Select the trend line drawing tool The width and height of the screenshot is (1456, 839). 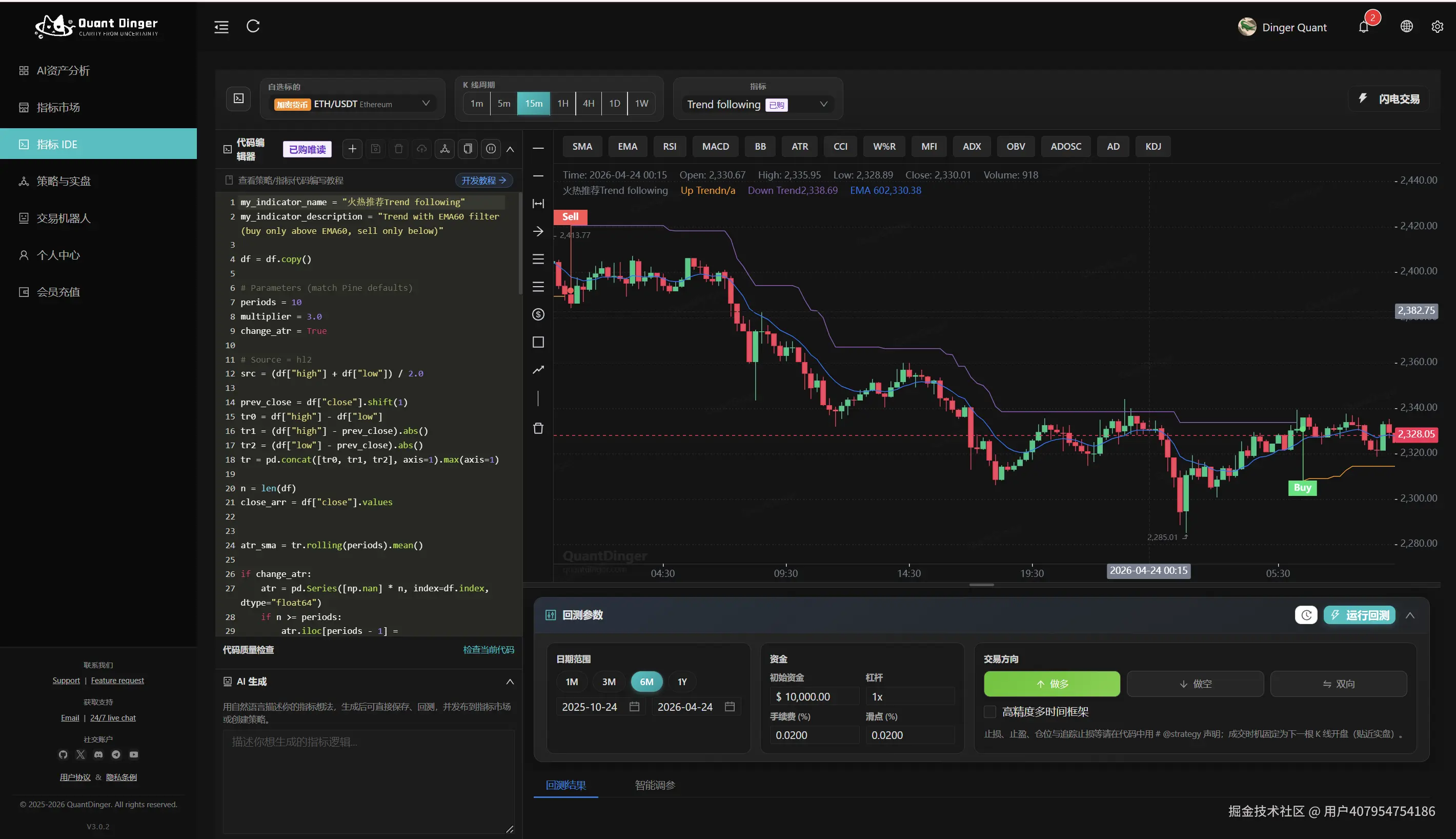click(538, 370)
